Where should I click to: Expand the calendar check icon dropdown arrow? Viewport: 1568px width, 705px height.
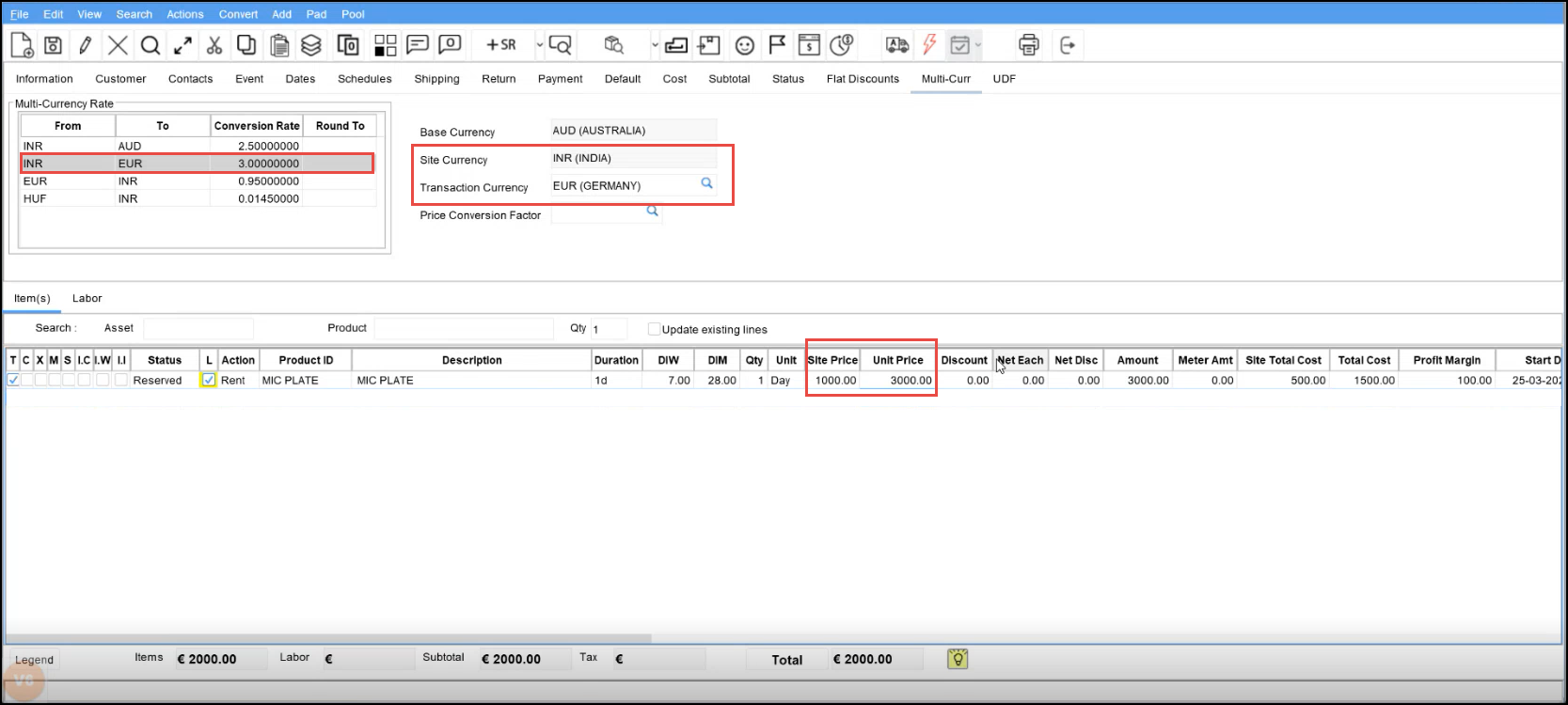tap(978, 45)
